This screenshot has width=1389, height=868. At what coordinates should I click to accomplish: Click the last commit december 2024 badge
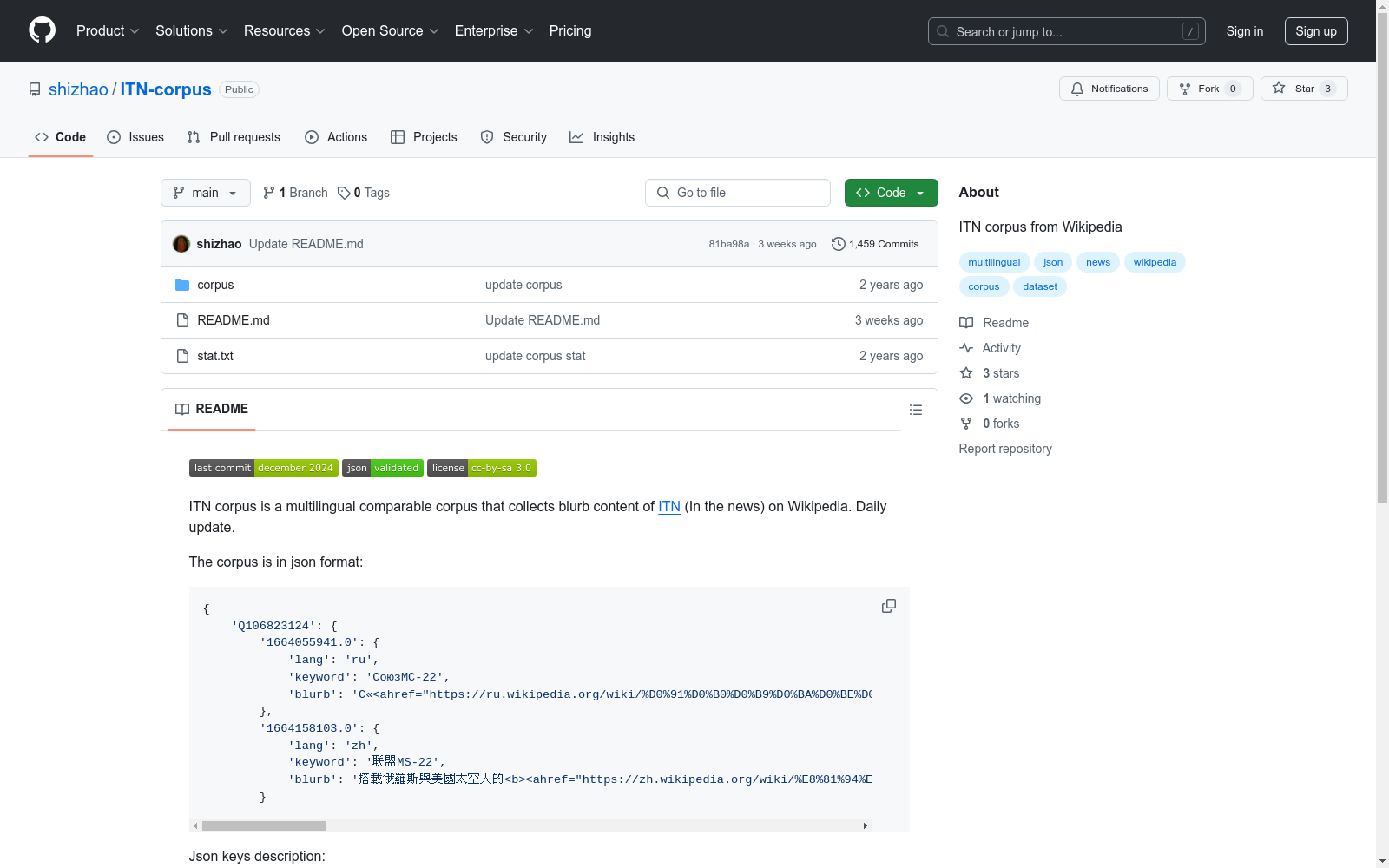[264, 468]
